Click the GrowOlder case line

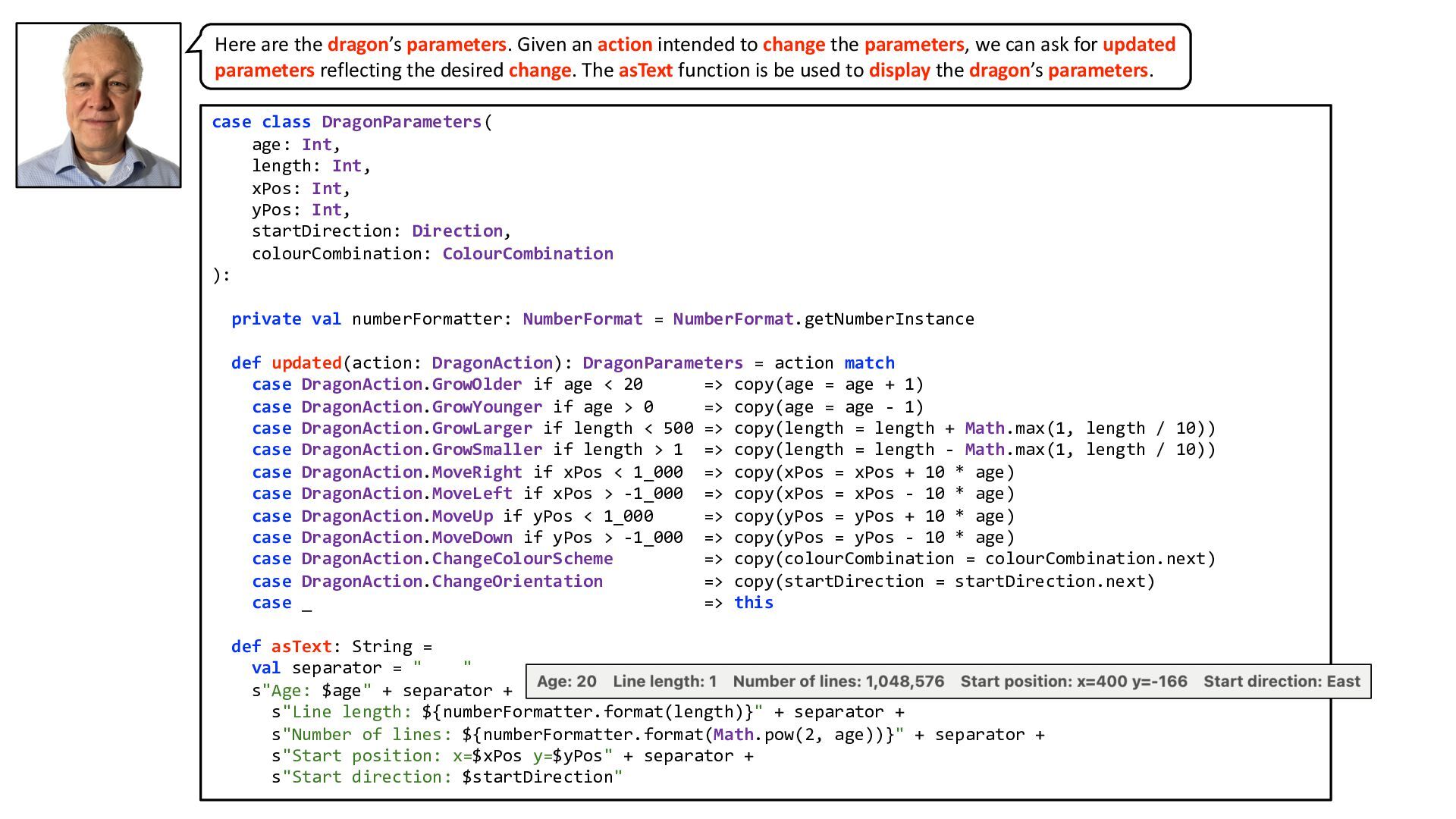476,384
